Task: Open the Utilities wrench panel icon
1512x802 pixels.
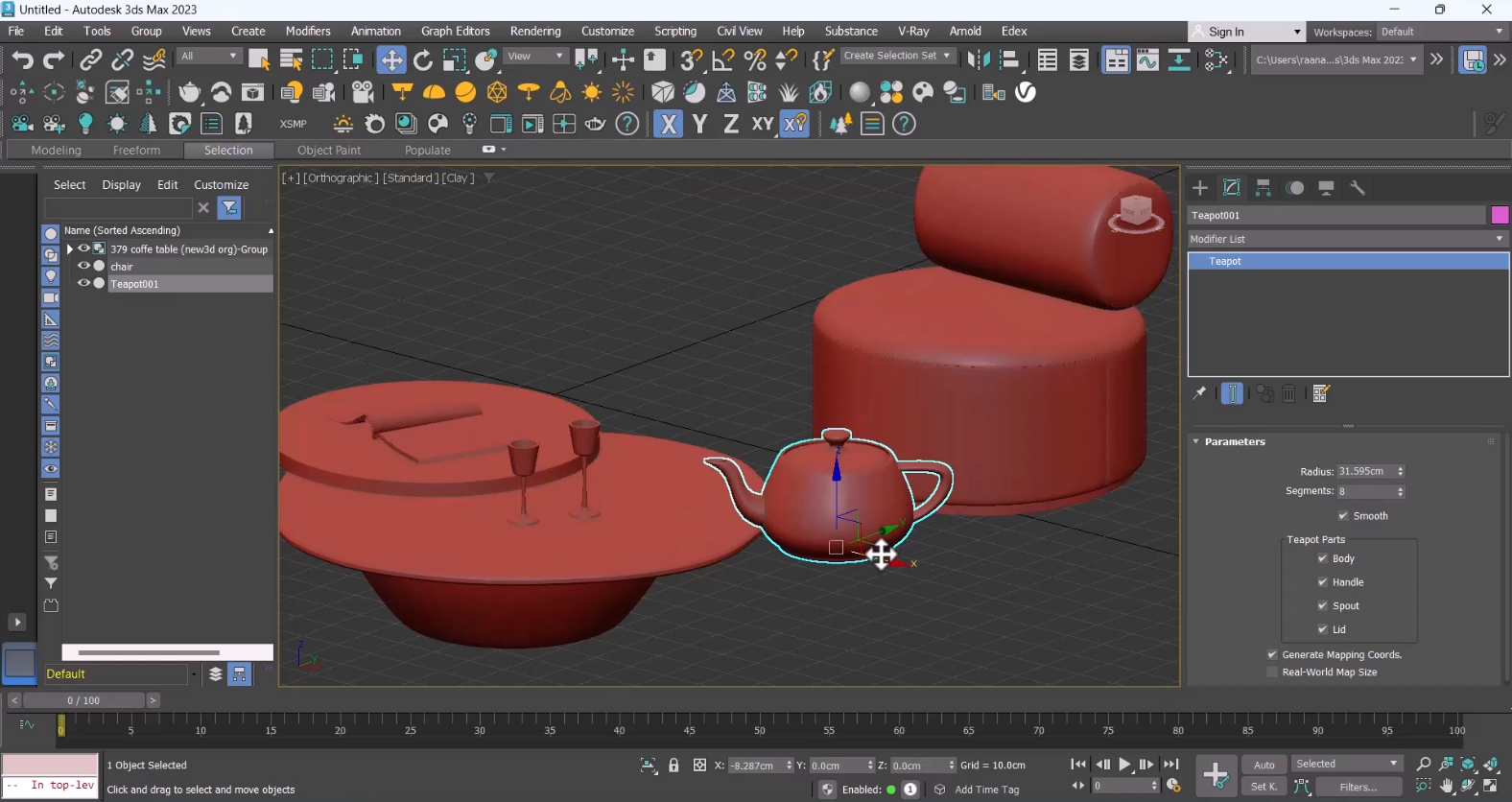Action: click(1358, 188)
